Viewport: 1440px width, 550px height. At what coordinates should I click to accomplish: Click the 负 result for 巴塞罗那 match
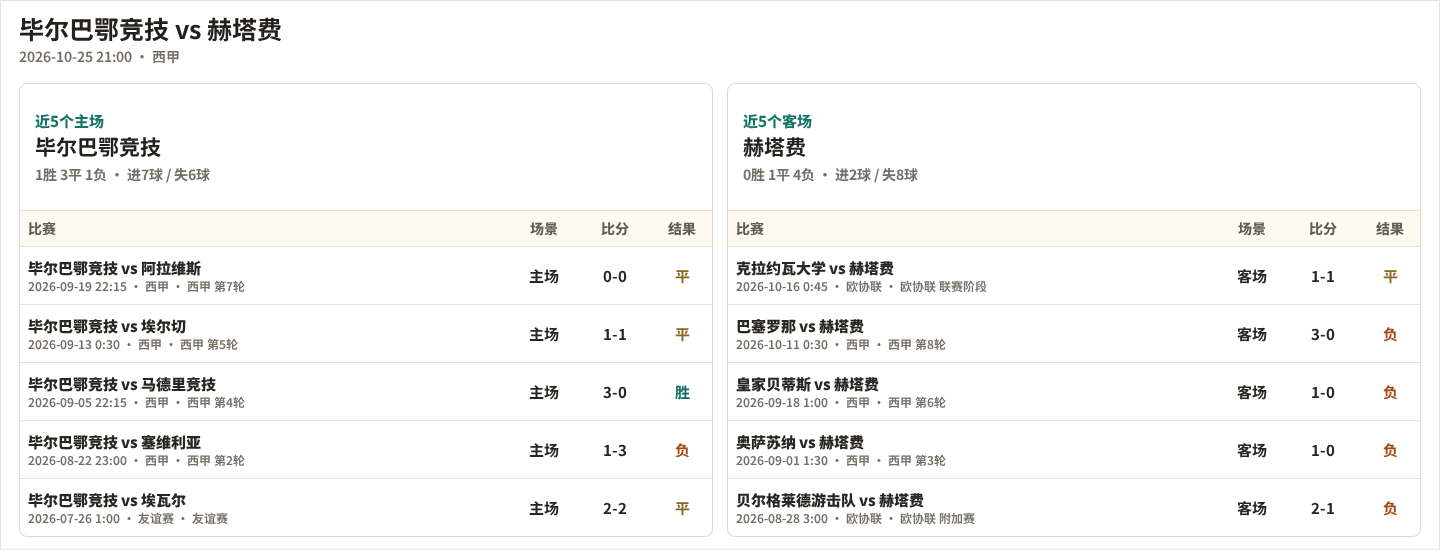(1390, 334)
